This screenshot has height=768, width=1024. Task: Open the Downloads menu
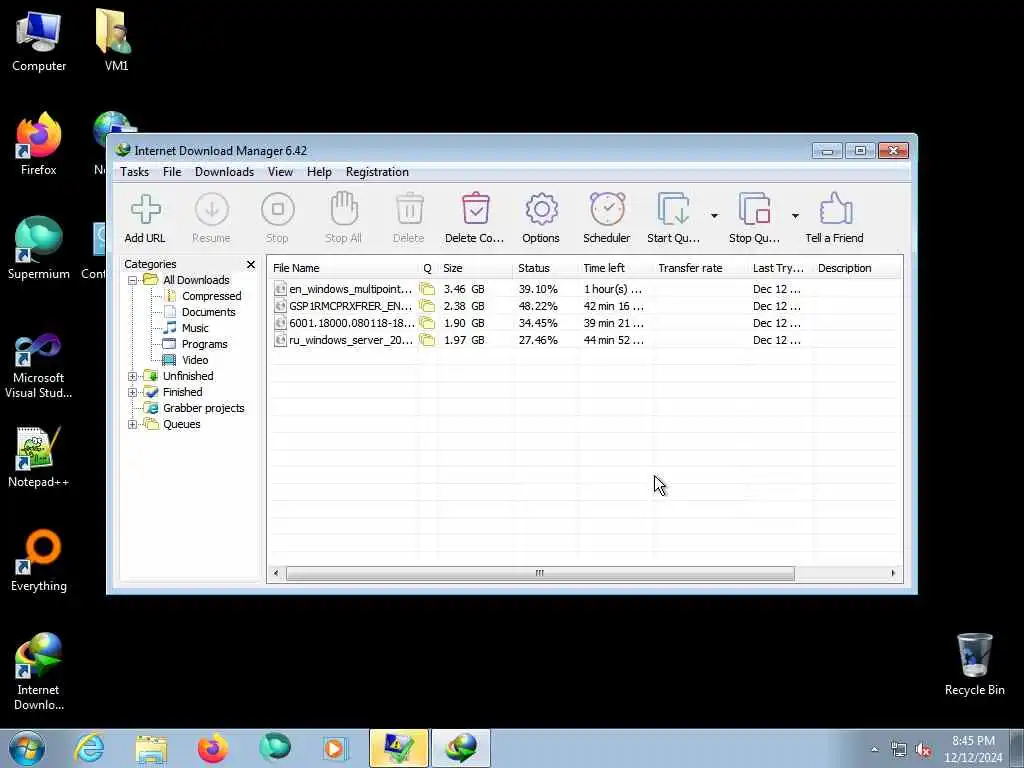tap(225, 172)
